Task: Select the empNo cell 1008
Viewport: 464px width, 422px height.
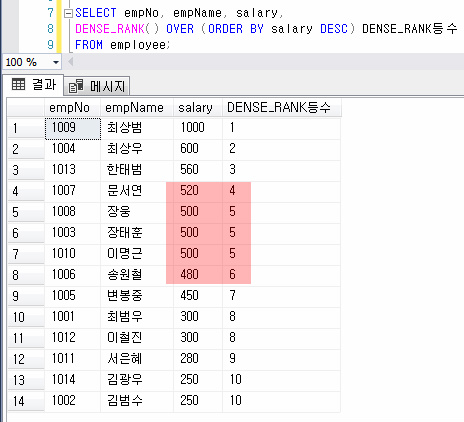Action: [73, 212]
